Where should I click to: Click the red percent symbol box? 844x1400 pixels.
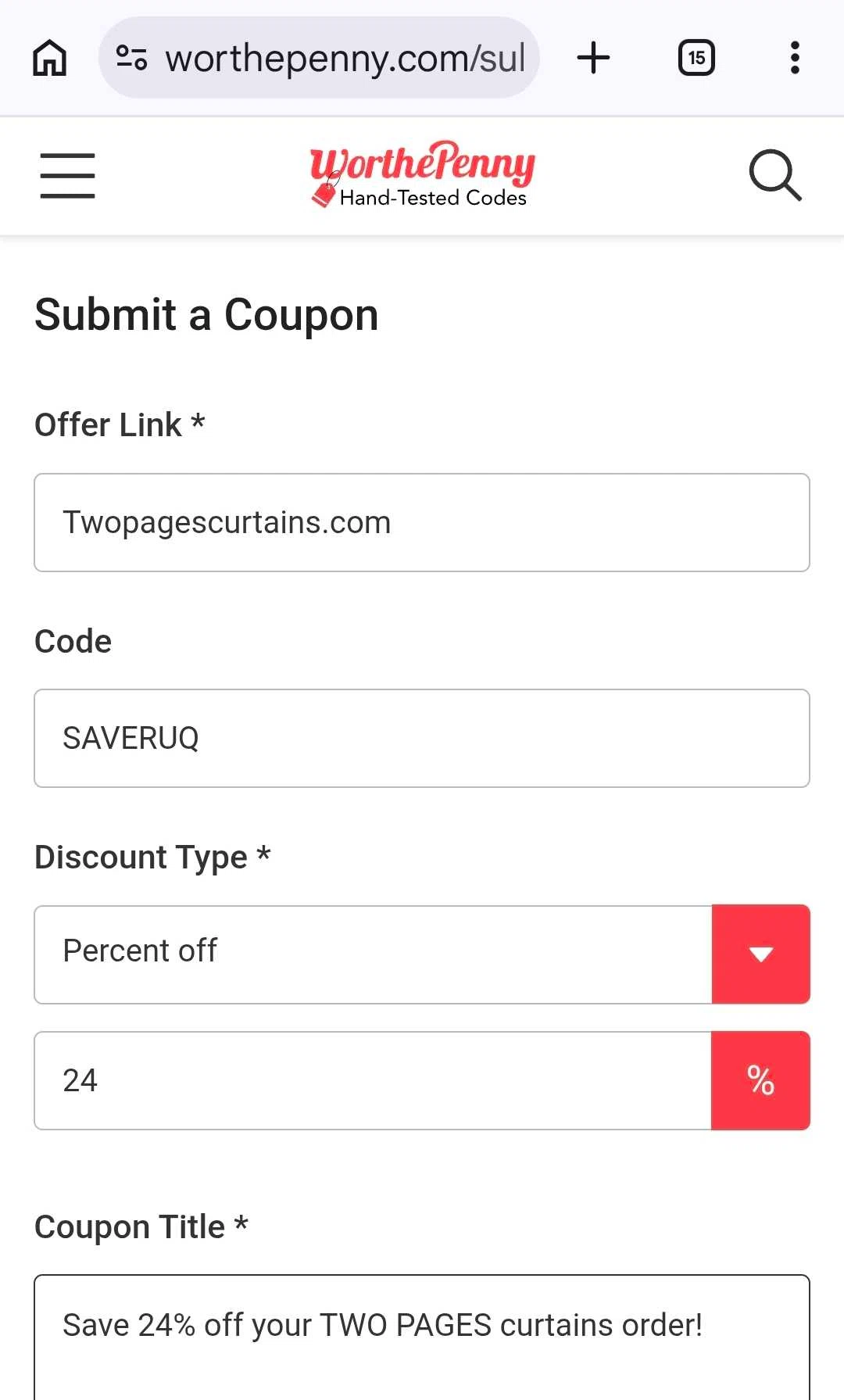click(x=760, y=1080)
